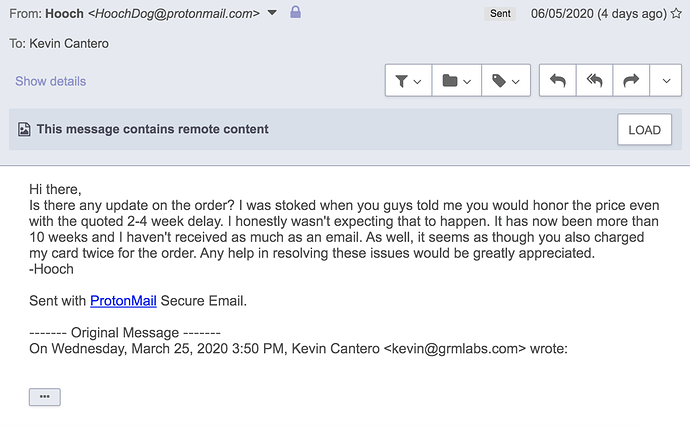
Task: Click the purple encryption lock icon
Action: point(294,13)
